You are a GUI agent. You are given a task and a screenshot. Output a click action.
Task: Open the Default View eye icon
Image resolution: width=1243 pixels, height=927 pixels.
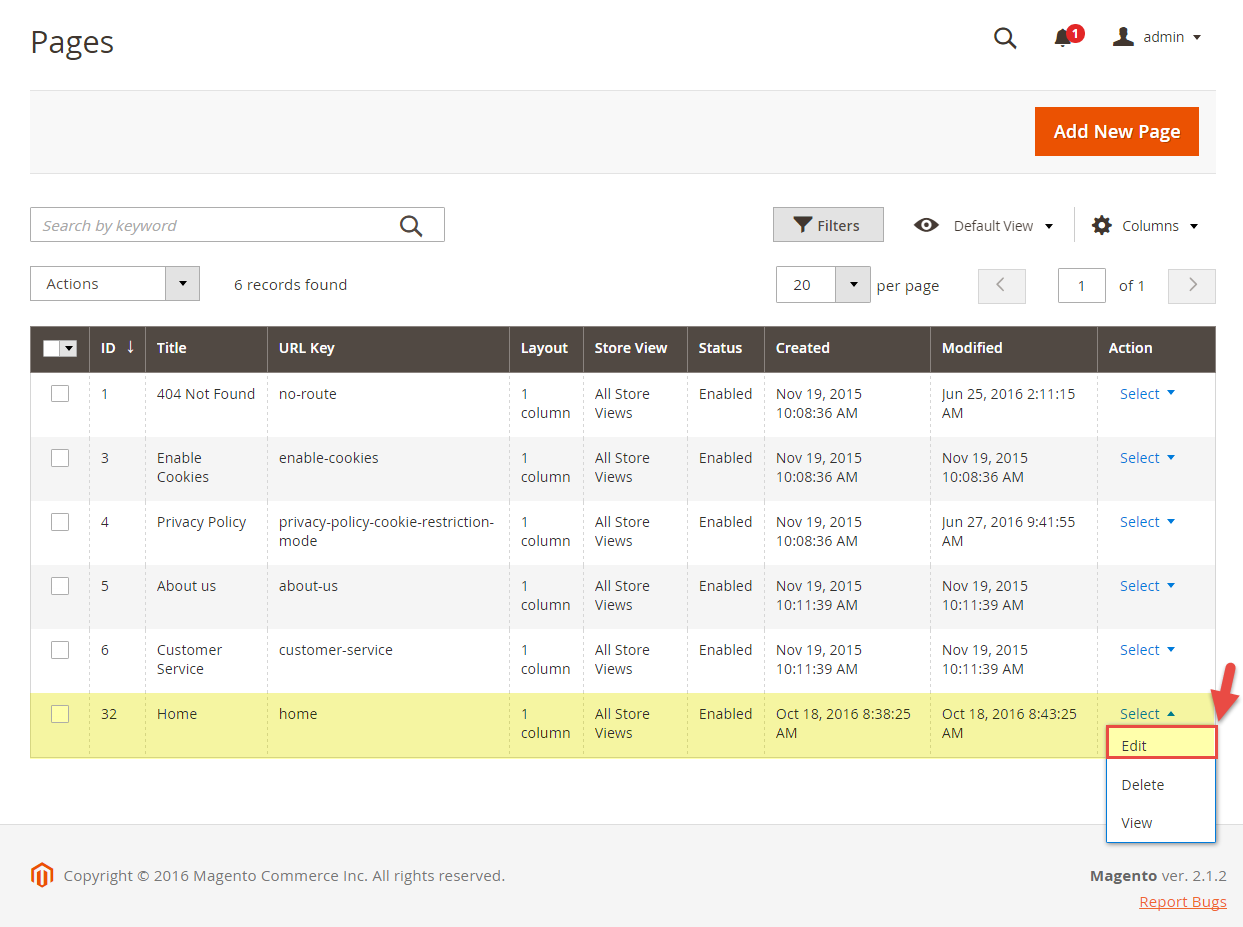coord(926,225)
